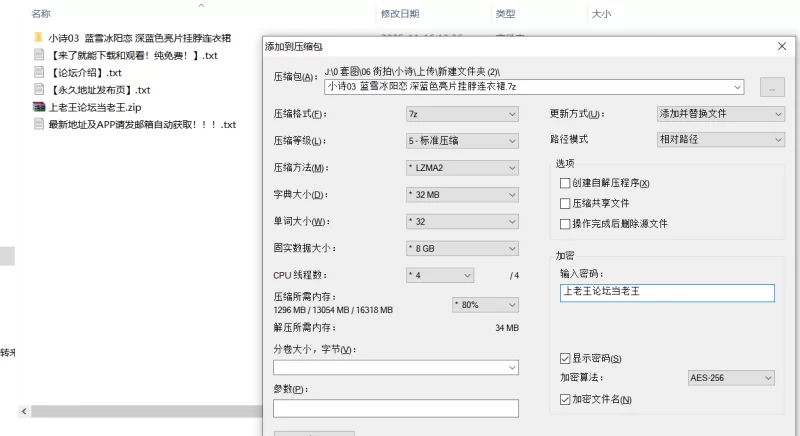Click the 【来了就能下载和观看!纯免费!】.txt file icon
800x436 pixels.
tap(38, 56)
